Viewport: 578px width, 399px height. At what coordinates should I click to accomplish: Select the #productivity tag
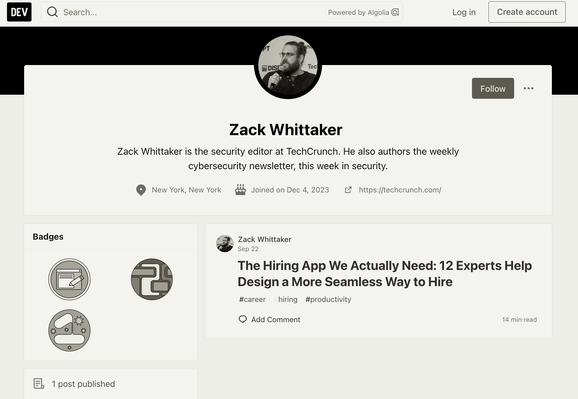(x=328, y=299)
